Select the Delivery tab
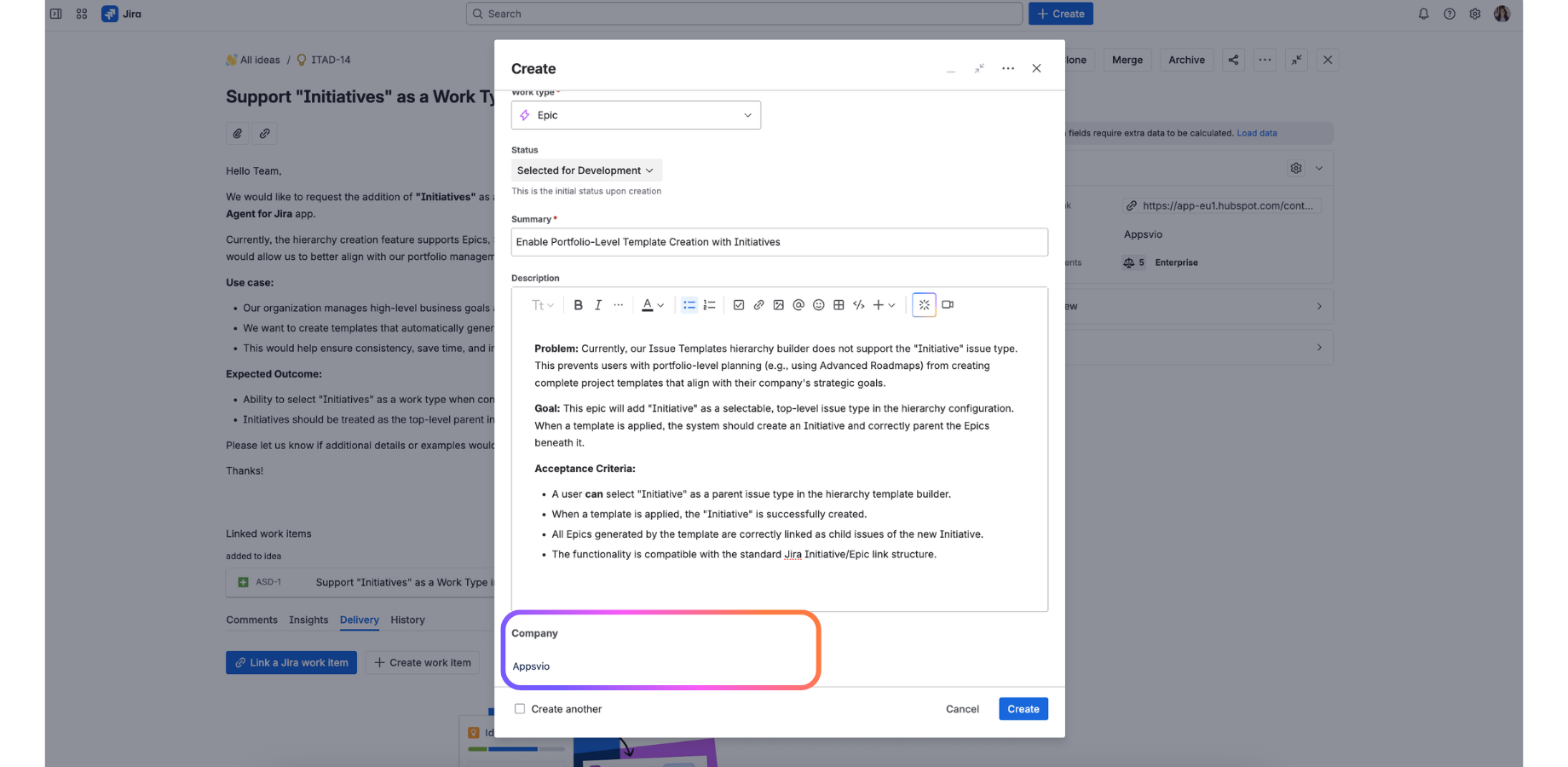The height and width of the screenshot is (767, 1568). [360, 620]
